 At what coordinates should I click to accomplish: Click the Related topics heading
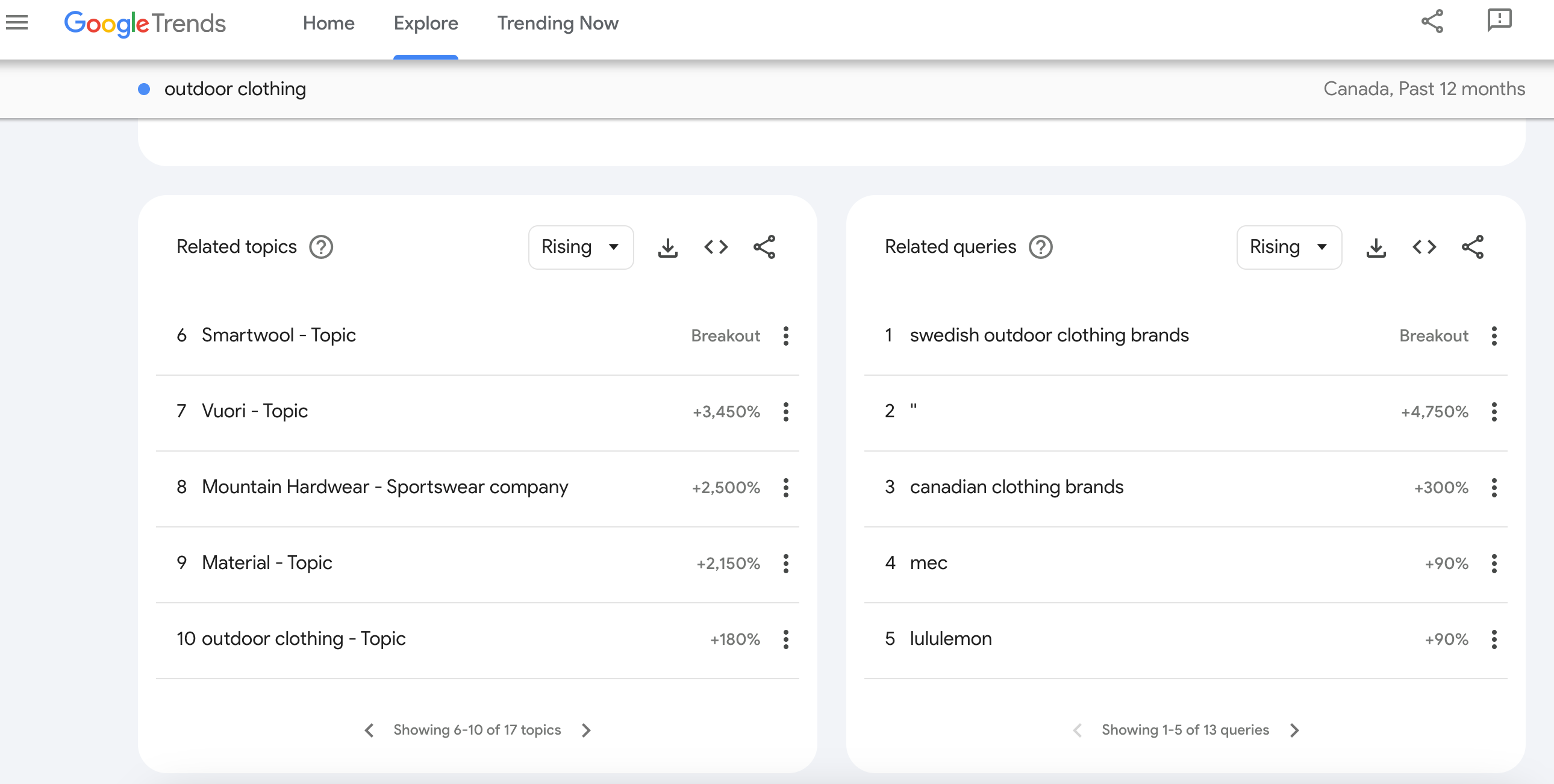pyautogui.click(x=237, y=247)
